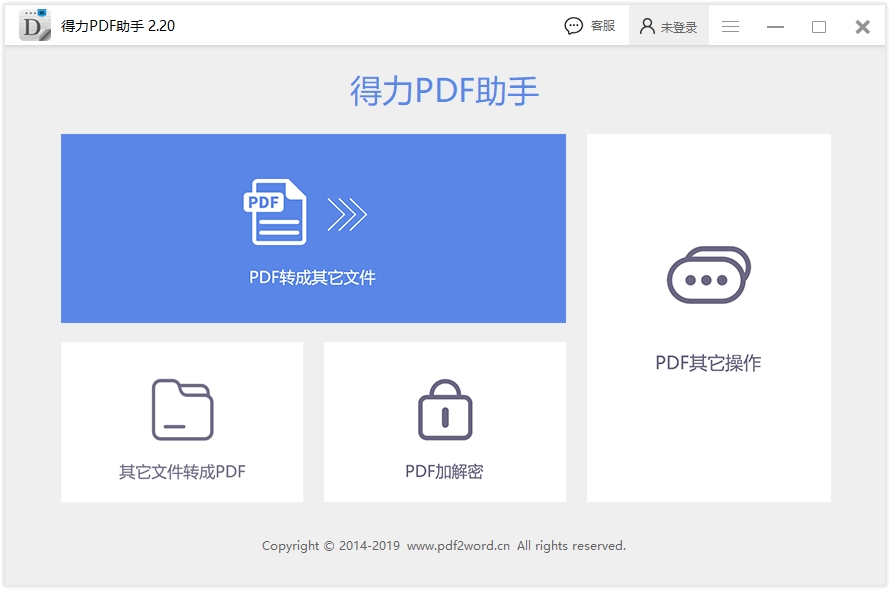Maximize the application window
This screenshot has width=892, height=591.
click(x=819, y=27)
